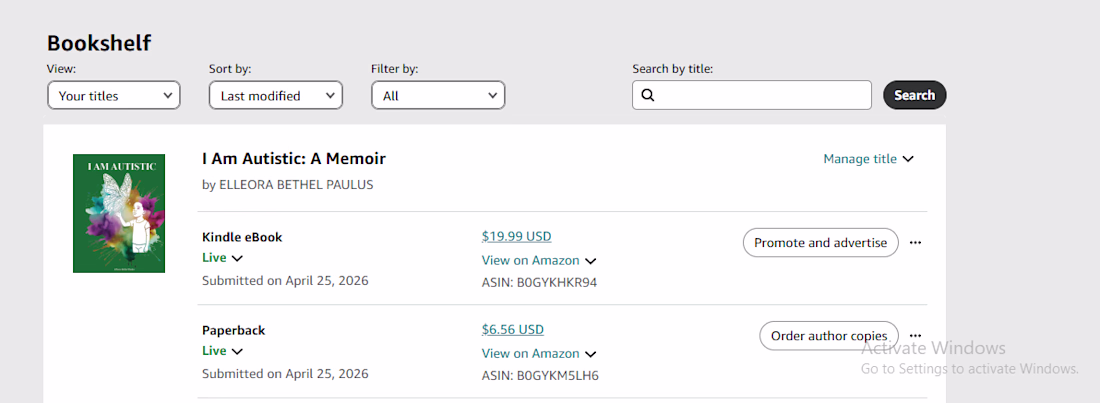Open the $19.99 USD Kindle price link
Image resolution: width=1100 pixels, height=403 pixels.
516,237
